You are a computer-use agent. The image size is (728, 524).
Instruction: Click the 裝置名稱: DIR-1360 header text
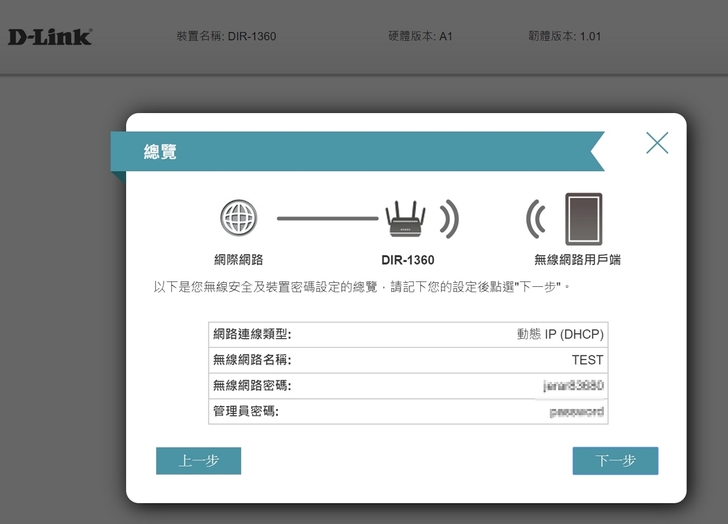(226, 36)
